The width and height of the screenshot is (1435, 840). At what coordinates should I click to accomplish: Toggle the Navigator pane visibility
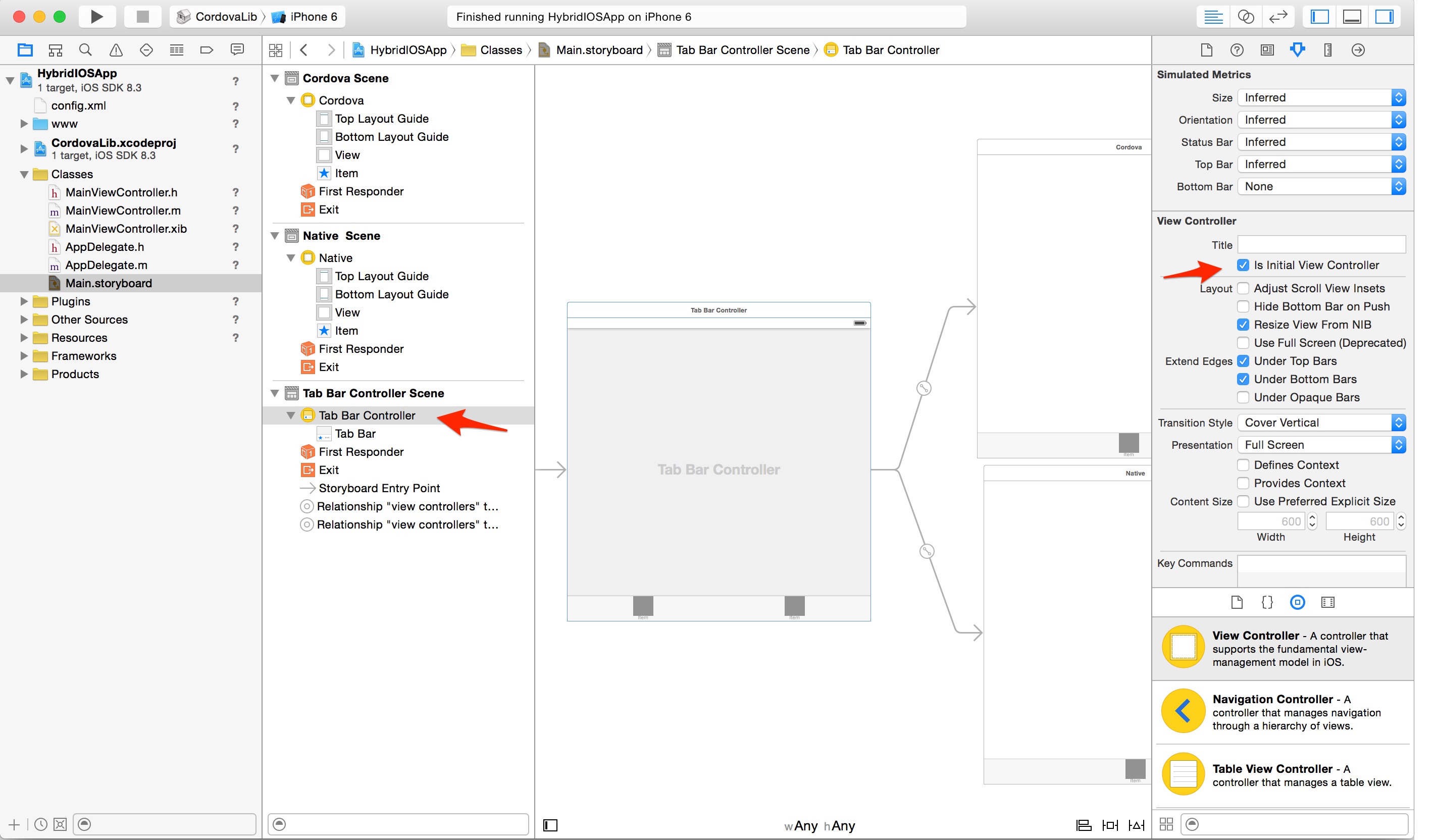point(1319,17)
